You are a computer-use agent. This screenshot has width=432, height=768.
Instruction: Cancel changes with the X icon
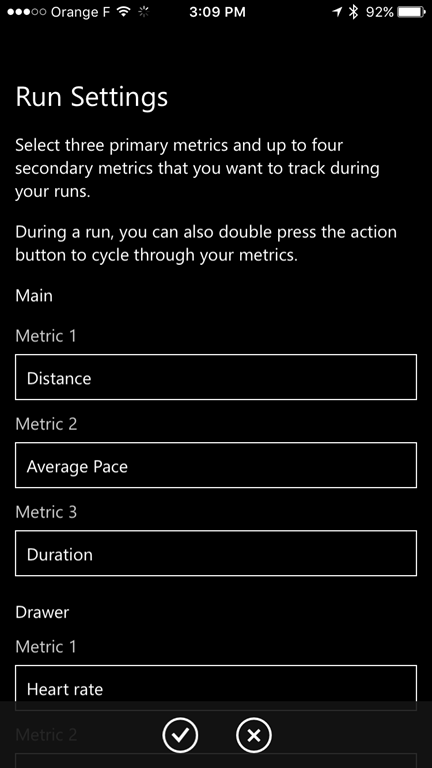254,735
